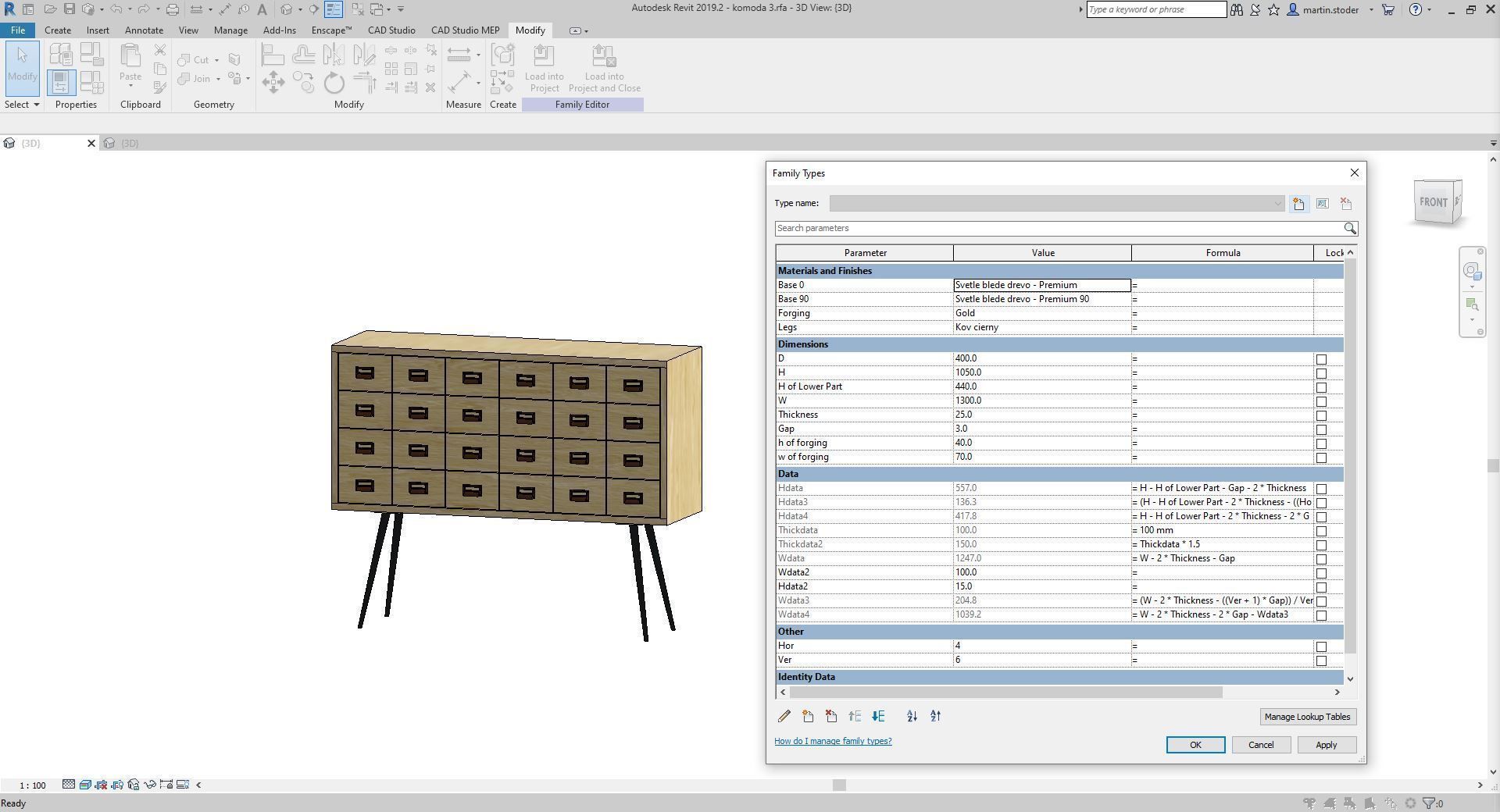The height and width of the screenshot is (812, 1500).
Task: Open the Type name dropdown
Action: 1278,203
